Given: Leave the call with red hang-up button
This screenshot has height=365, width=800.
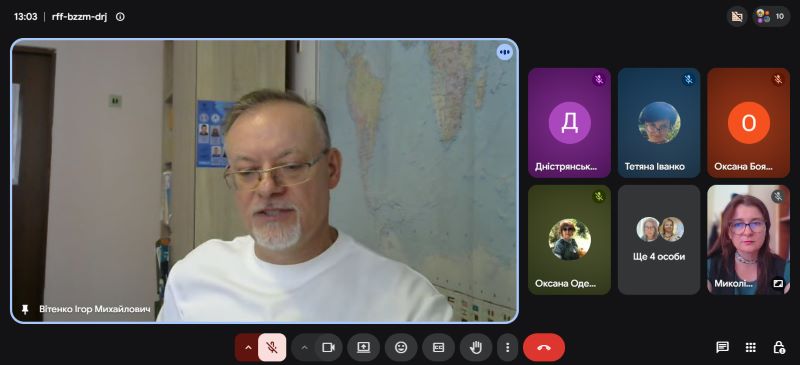Looking at the screenshot, I should point(544,348).
